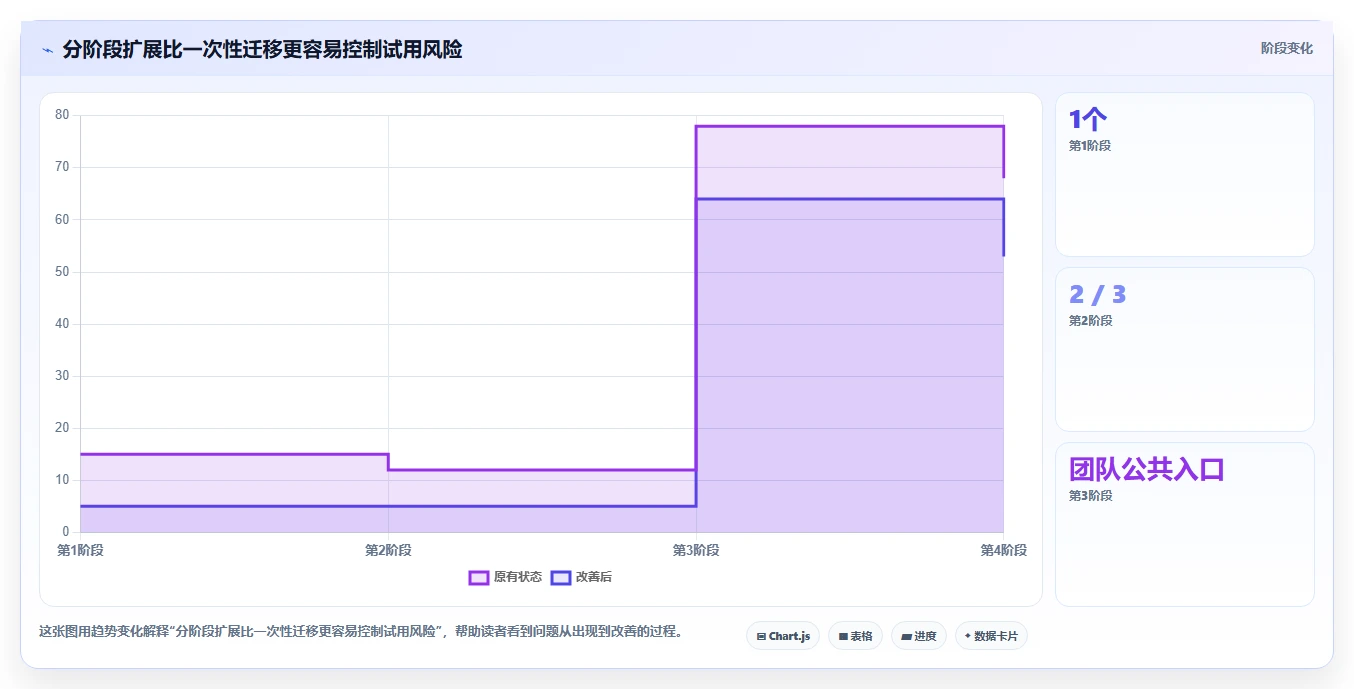Click the 第4阶段 x-axis label
This screenshot has width=1354, height=689.
coord(1003,550)
